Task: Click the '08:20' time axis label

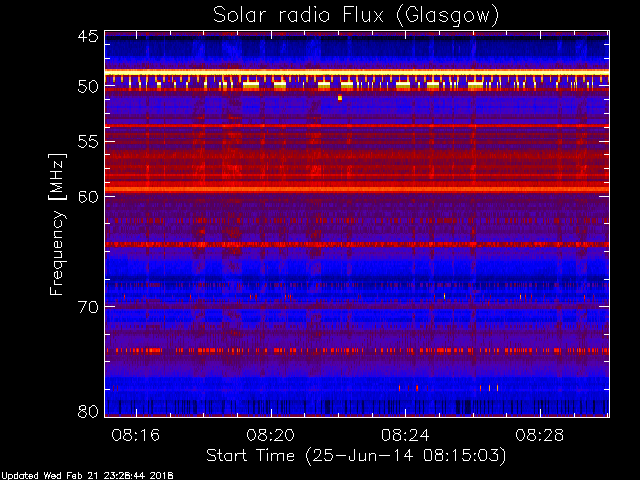Action: click(271, 435)
